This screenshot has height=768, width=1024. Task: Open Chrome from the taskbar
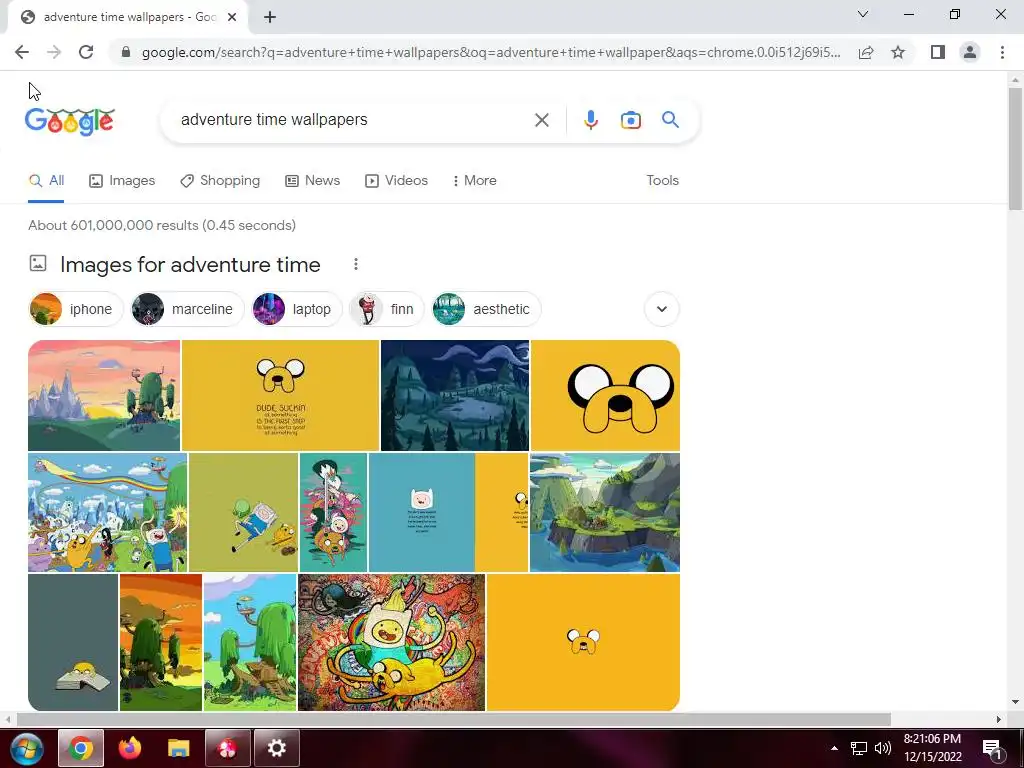coord(81,748)
